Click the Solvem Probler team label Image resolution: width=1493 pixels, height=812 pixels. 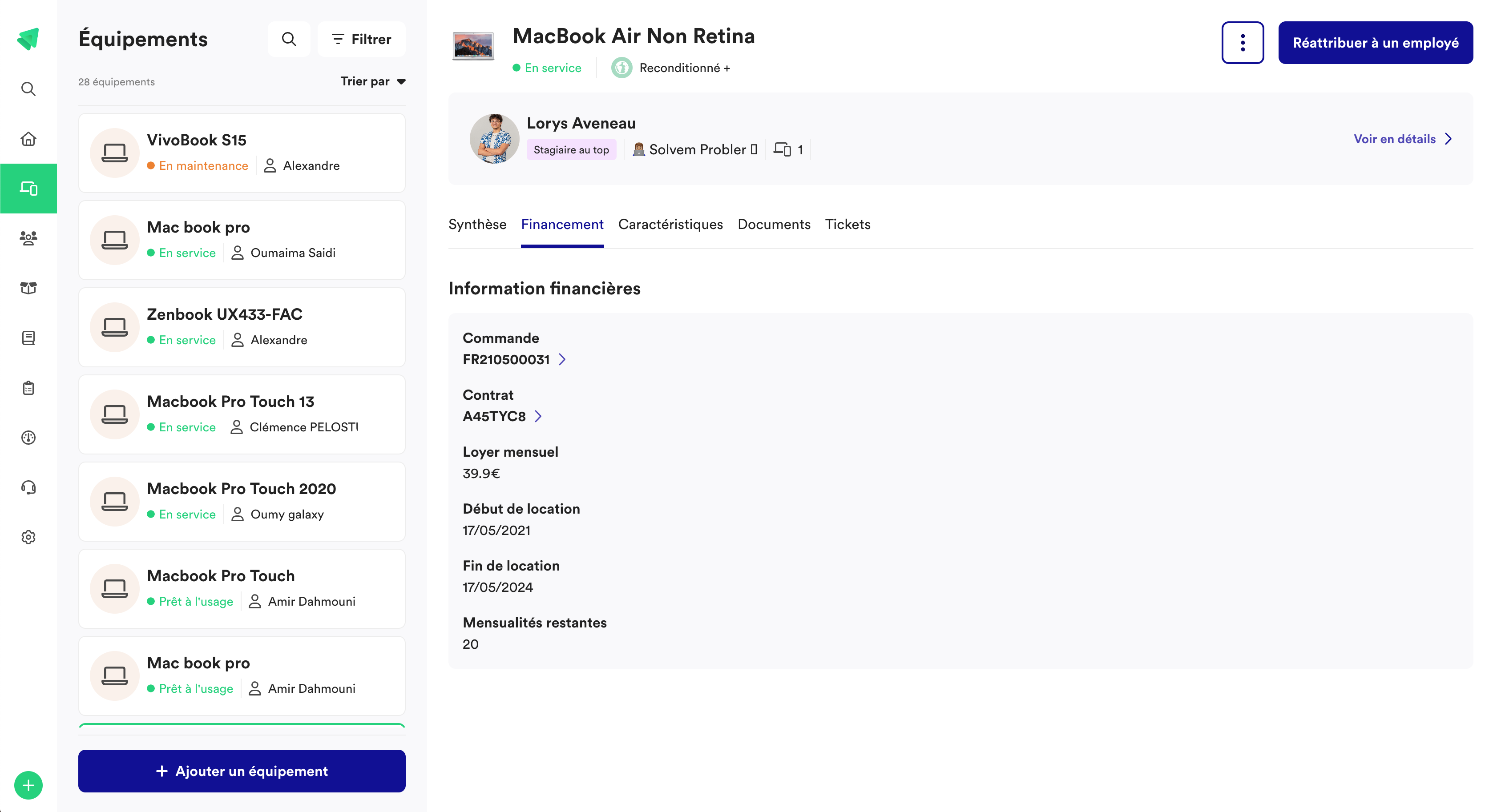pos(694,149)
